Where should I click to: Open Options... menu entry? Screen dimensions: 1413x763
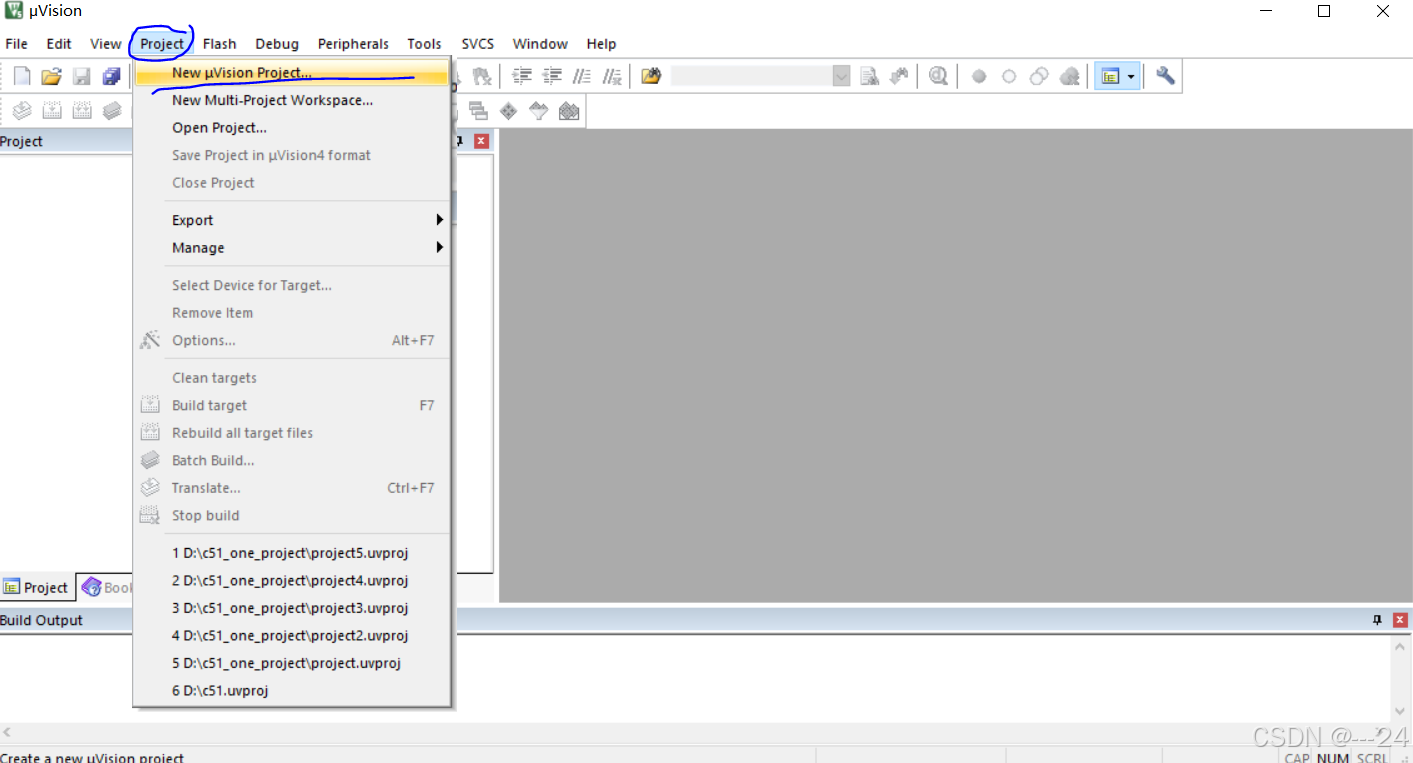(292, 341)
